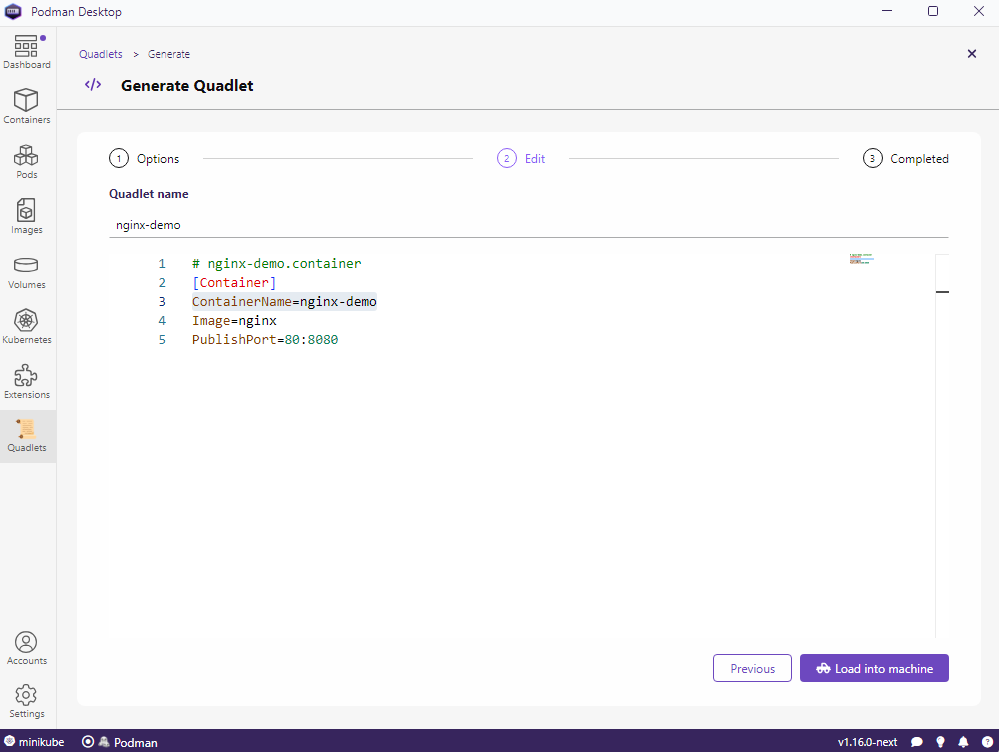Image resolution: width=999 pixels, height=752 pixels.
Task: Open Extensions in the sidebar
Action: [x=27, y=381]
